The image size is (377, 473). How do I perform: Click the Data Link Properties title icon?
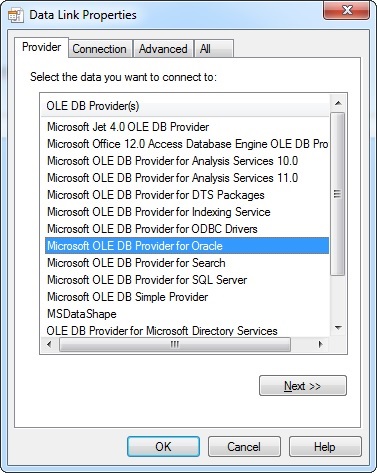click(x=16, y=15)
